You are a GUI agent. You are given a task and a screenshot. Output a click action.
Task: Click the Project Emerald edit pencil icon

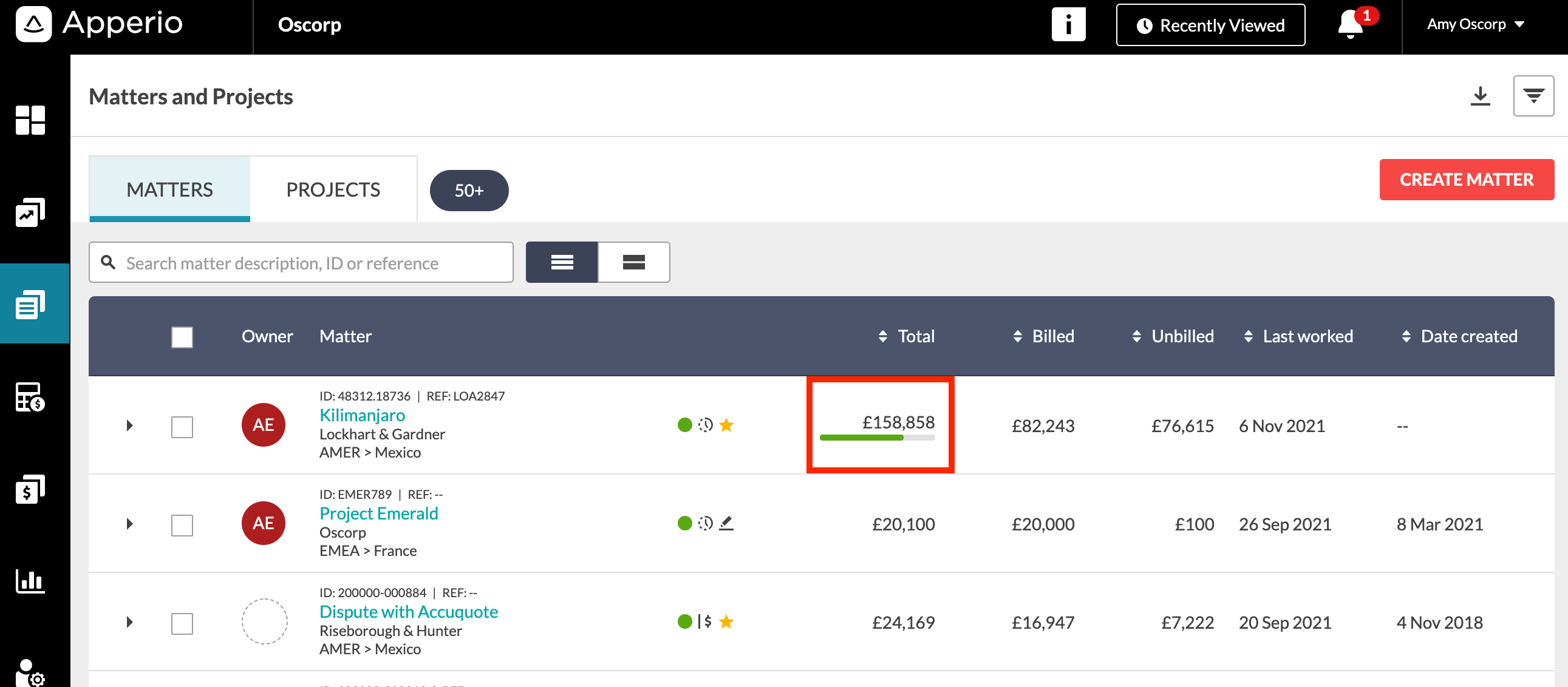pos(726,523)
